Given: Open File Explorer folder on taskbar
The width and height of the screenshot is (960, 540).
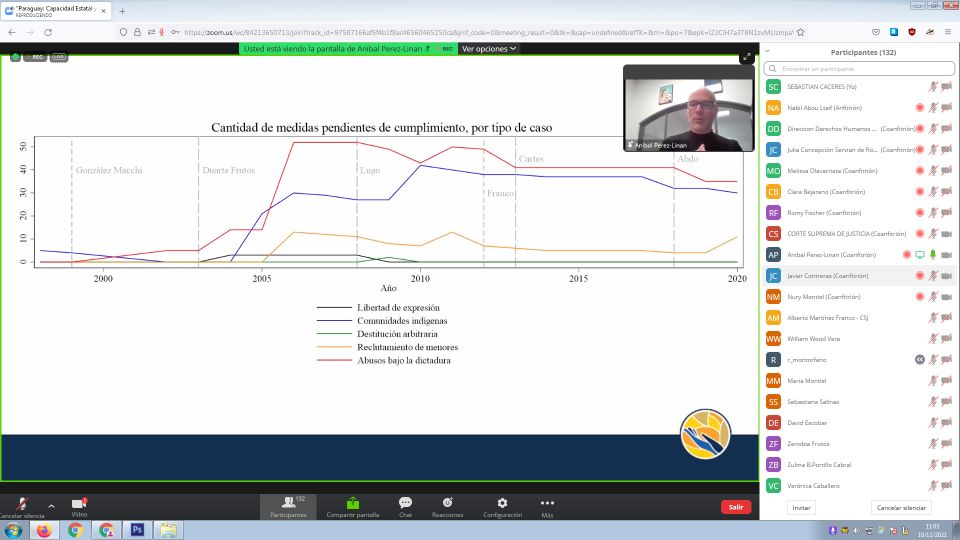Looking at the screenshot, I should pyautogui.click(x=168, y=530).
